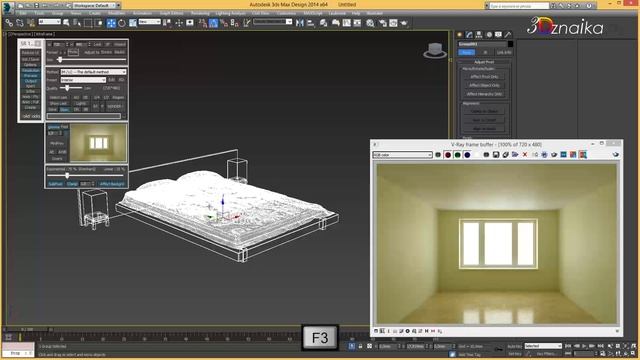The height and width of the screenshot is (360, 640).
Task: Click the Options button in script sidebar
Action: click(x=30, y=65)
